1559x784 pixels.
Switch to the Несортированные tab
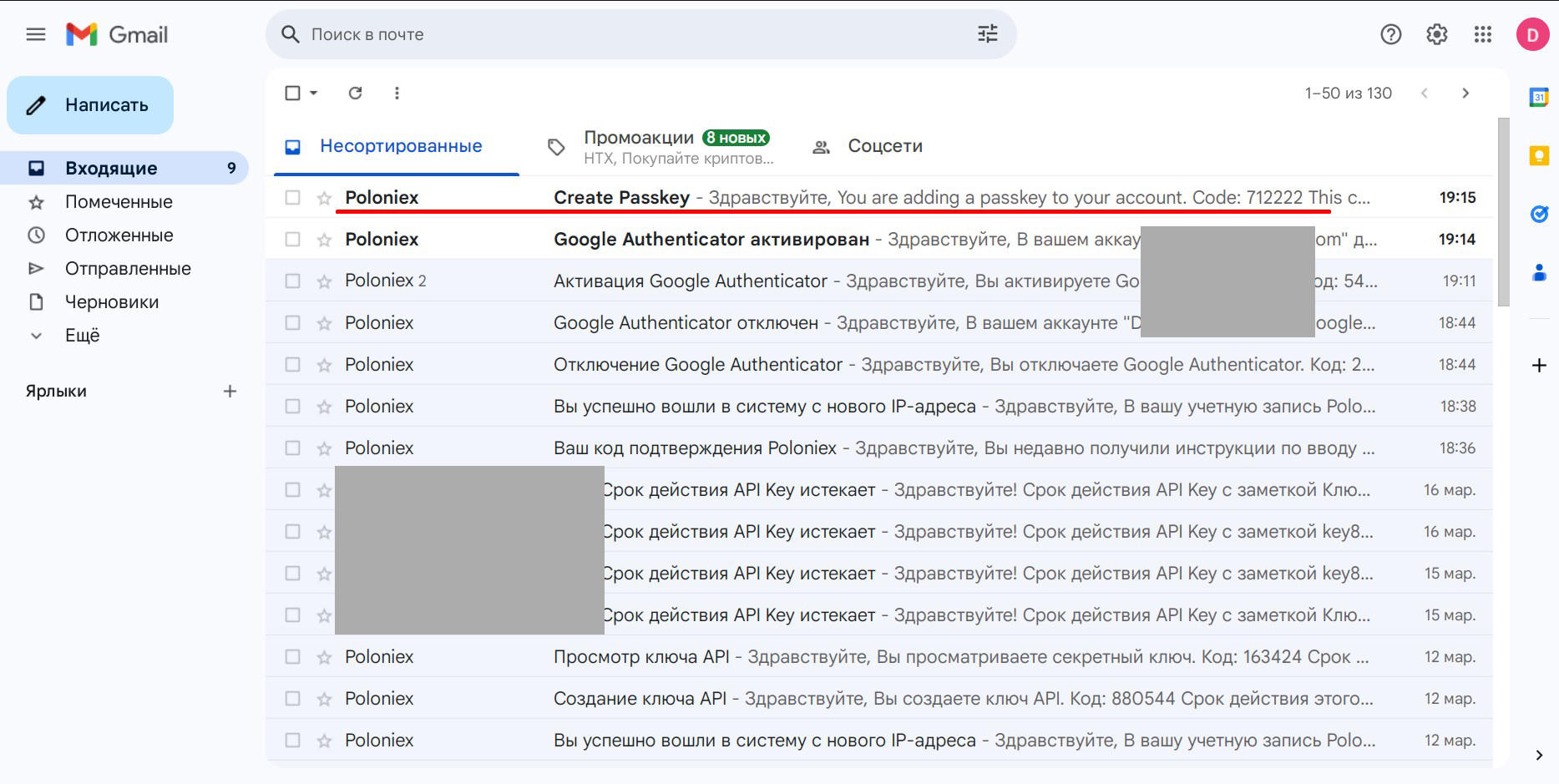tap(397, 146)
